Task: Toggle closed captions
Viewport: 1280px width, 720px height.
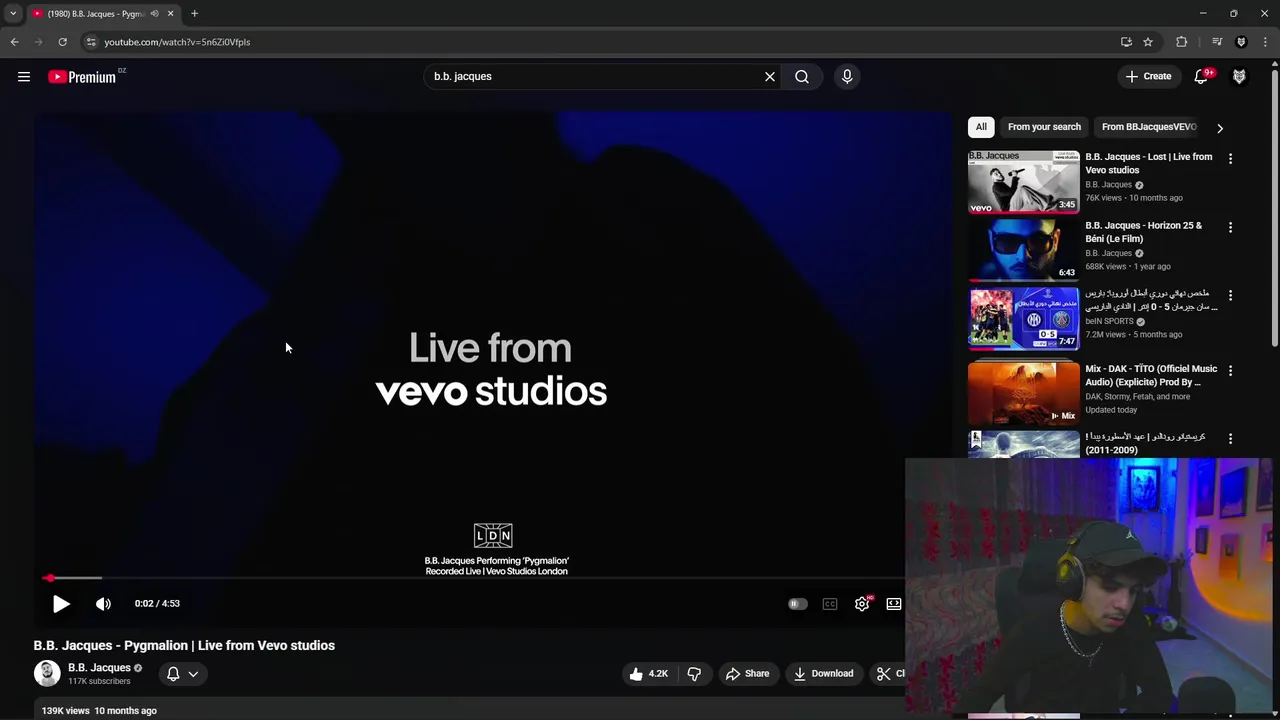Action: (x=830, y=604)
